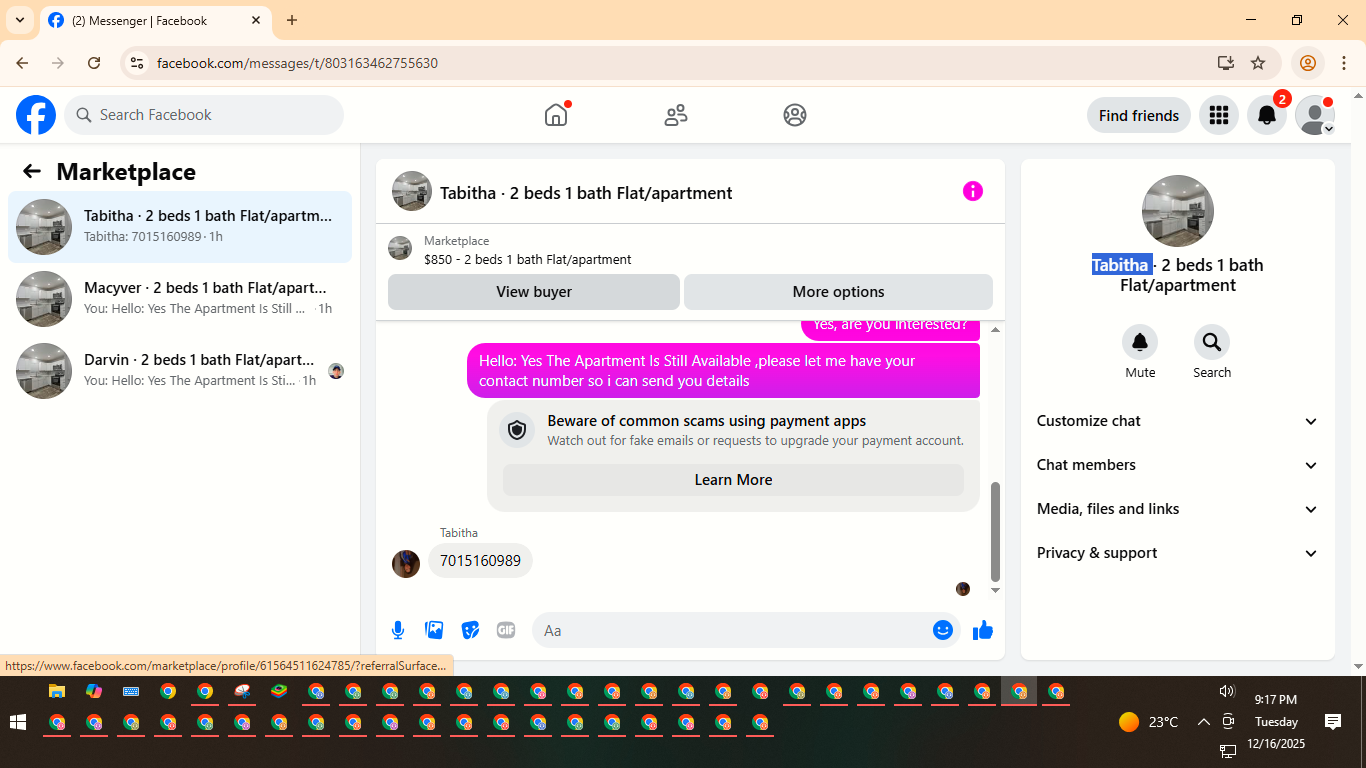Click the listing thumbnail in chat header
Viewport: 1366px width, 768px height.
pyautogui.click(x=412, y=191)
